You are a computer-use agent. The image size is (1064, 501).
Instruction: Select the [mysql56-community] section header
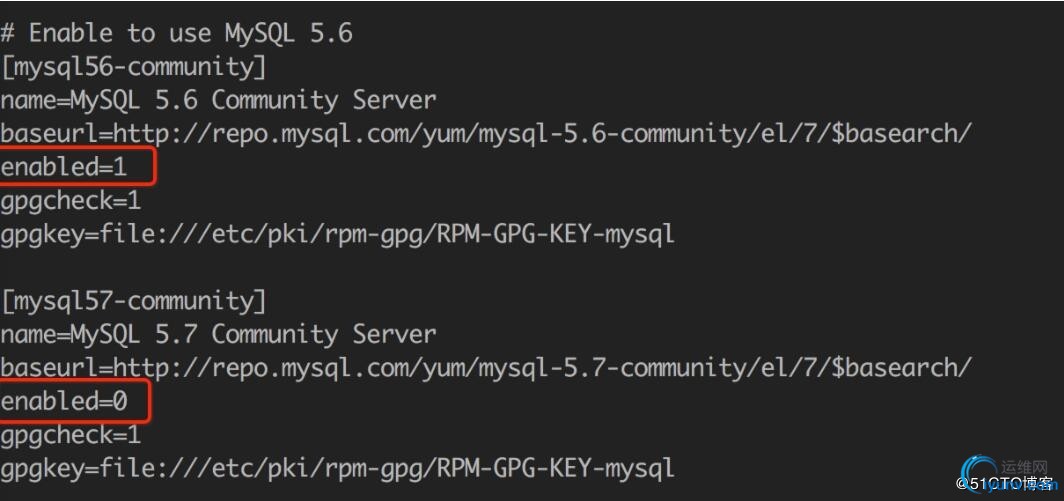point(134,67)
